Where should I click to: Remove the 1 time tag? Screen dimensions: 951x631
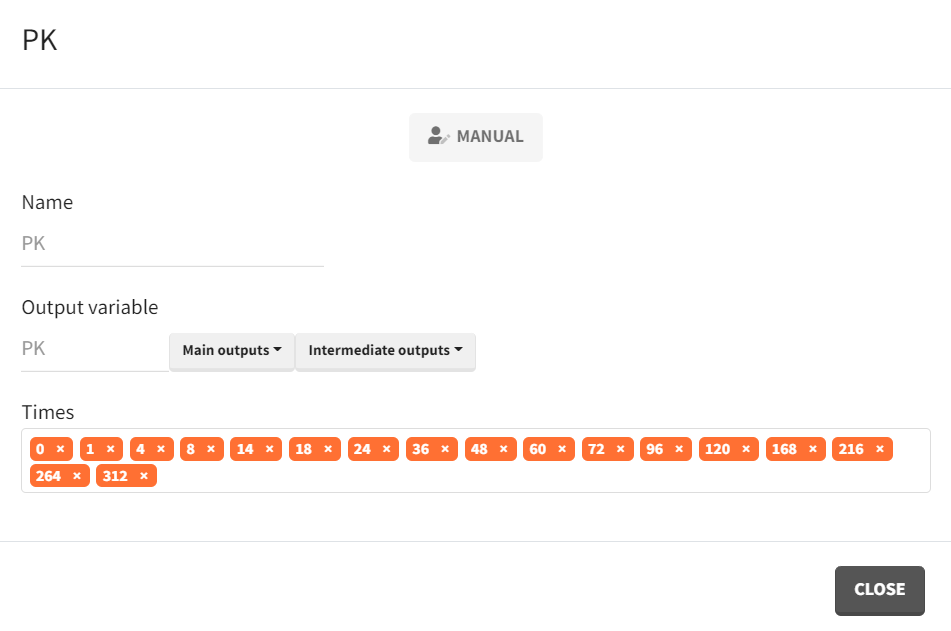(x=110, y=449)
